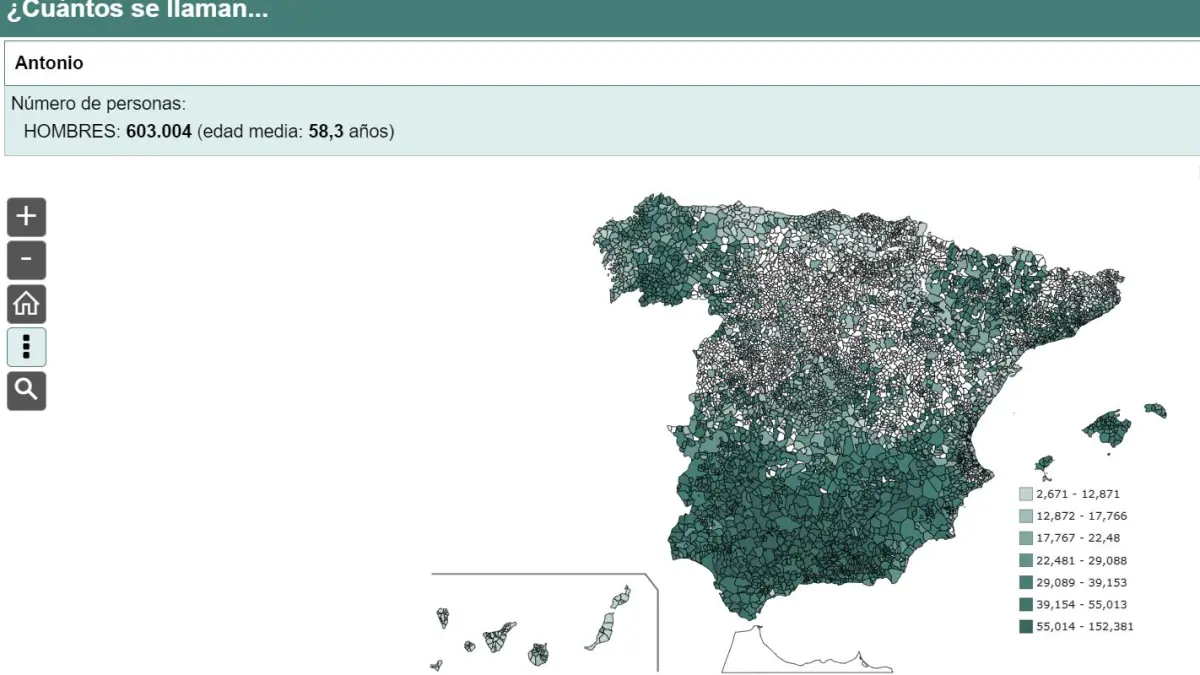Click Fuerteventura island in the Canary inset
This screenshot has width=1200, height=675.
(603, 630)
